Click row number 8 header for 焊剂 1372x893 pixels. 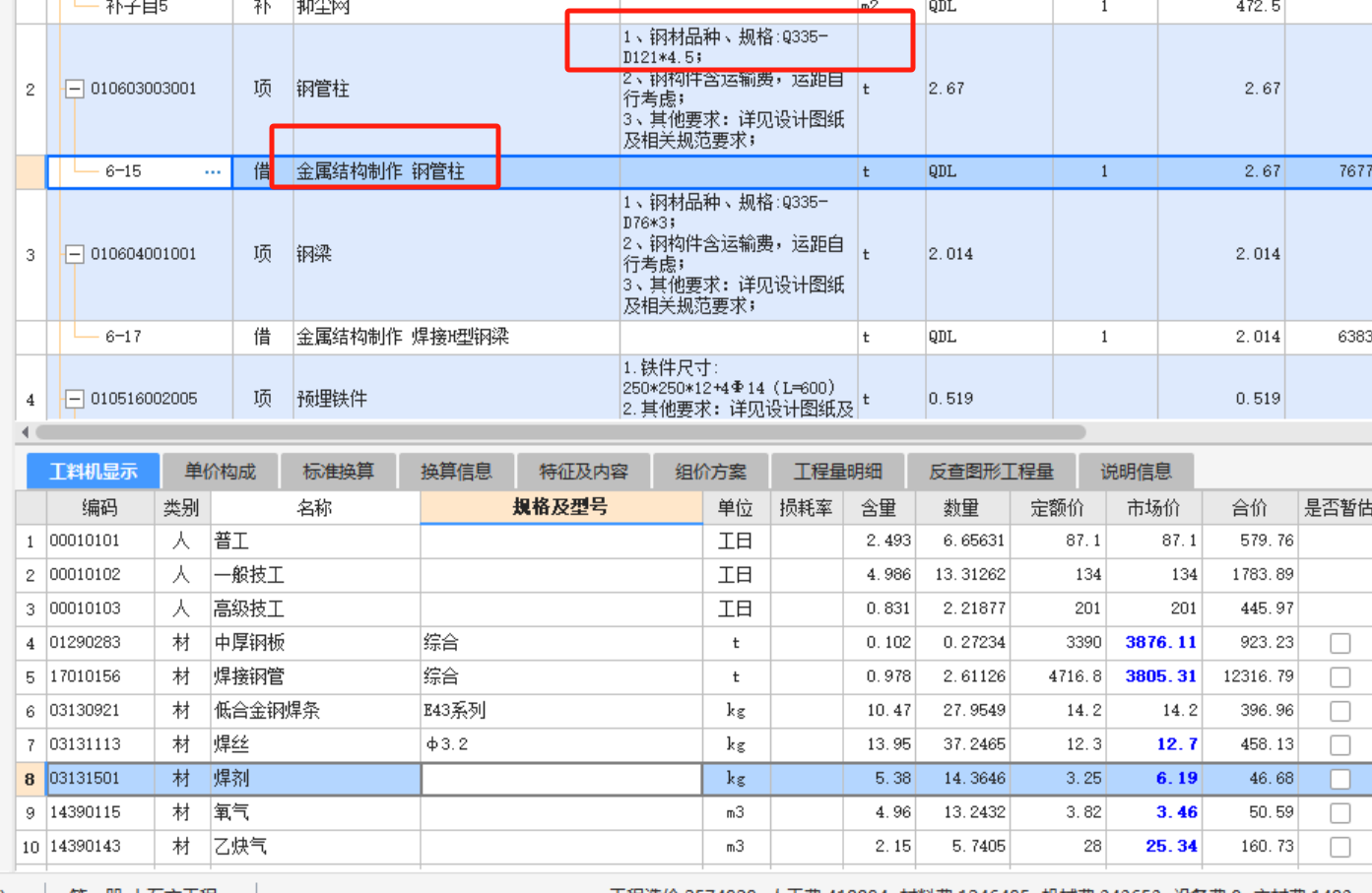(x=31, y=779)
